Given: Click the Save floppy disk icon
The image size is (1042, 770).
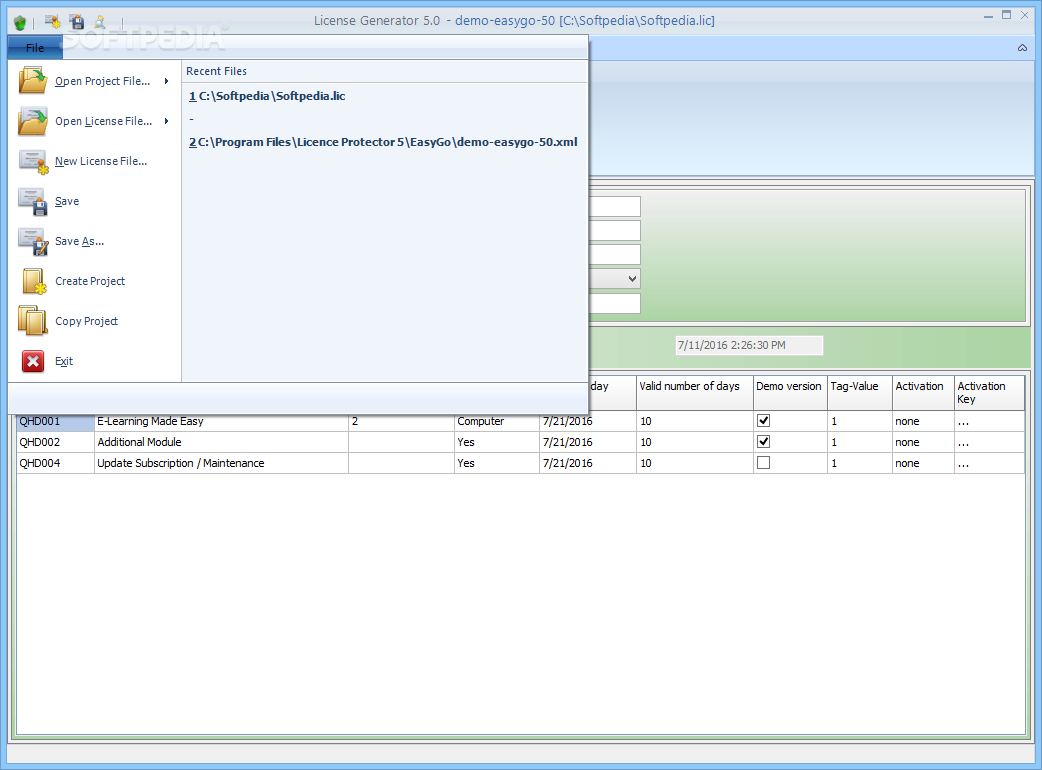Looking at the screenshot, I should pyautogui.click(x=33, y=201).
